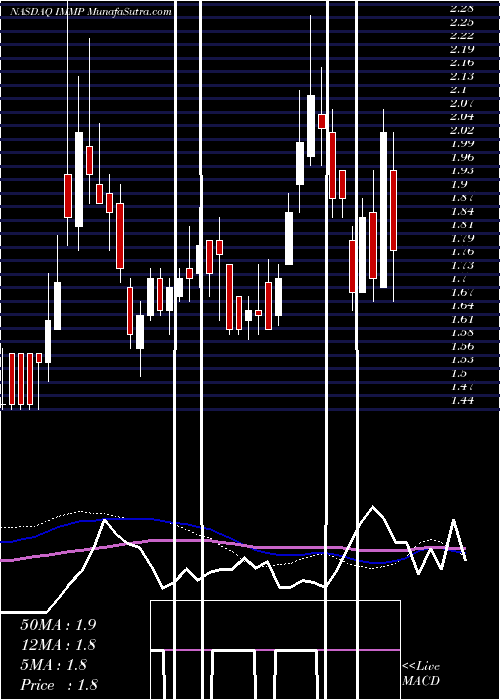Select the 2.25 price axis label
This screenshot has height=700, width=500.
[462, 22]
